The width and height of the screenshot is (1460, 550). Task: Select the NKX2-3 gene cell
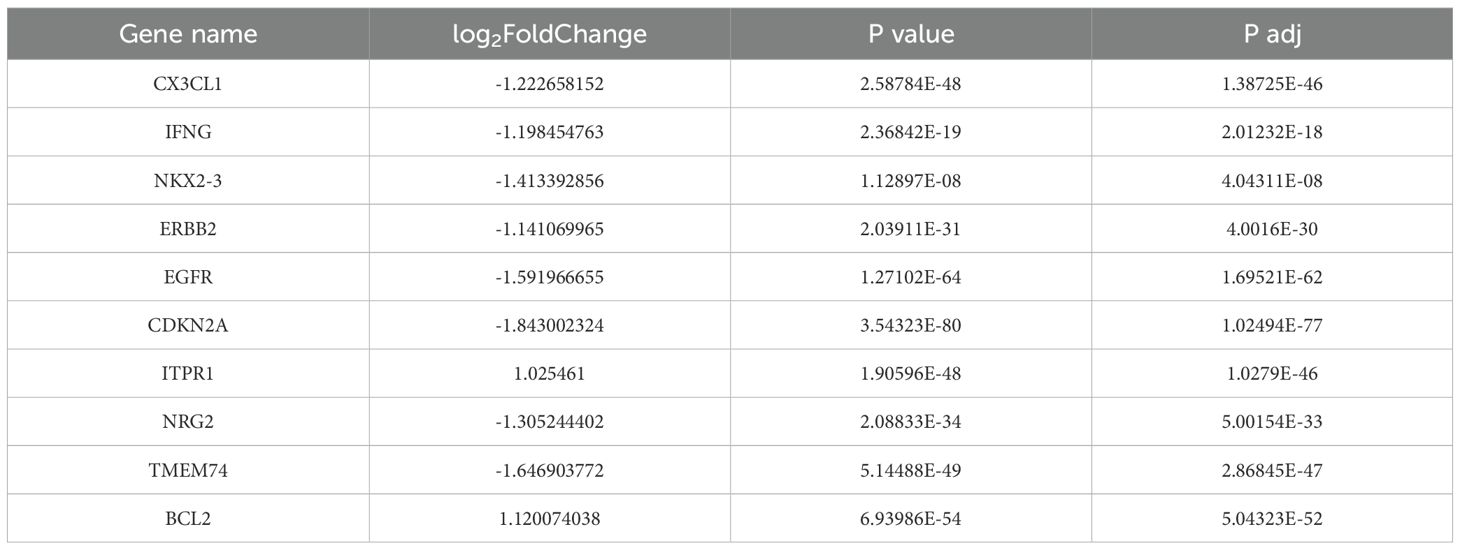pos(188,180)
